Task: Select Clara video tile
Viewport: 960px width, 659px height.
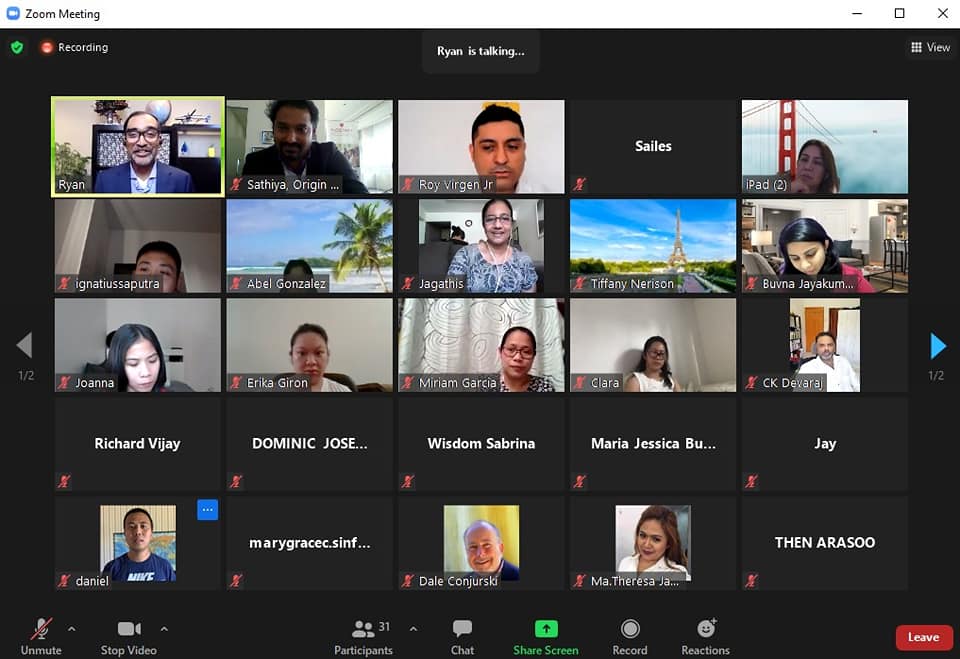Action: click(x=653, y=345)
